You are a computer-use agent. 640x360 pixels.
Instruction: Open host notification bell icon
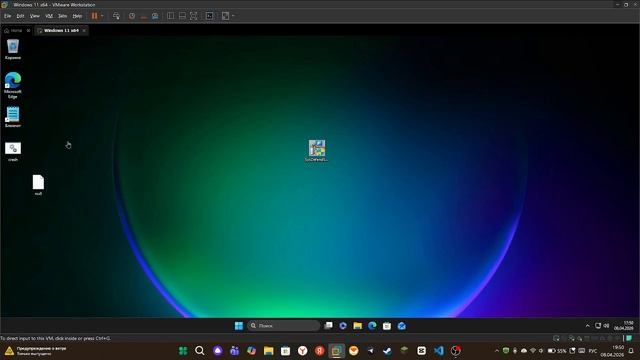point(631,351)
